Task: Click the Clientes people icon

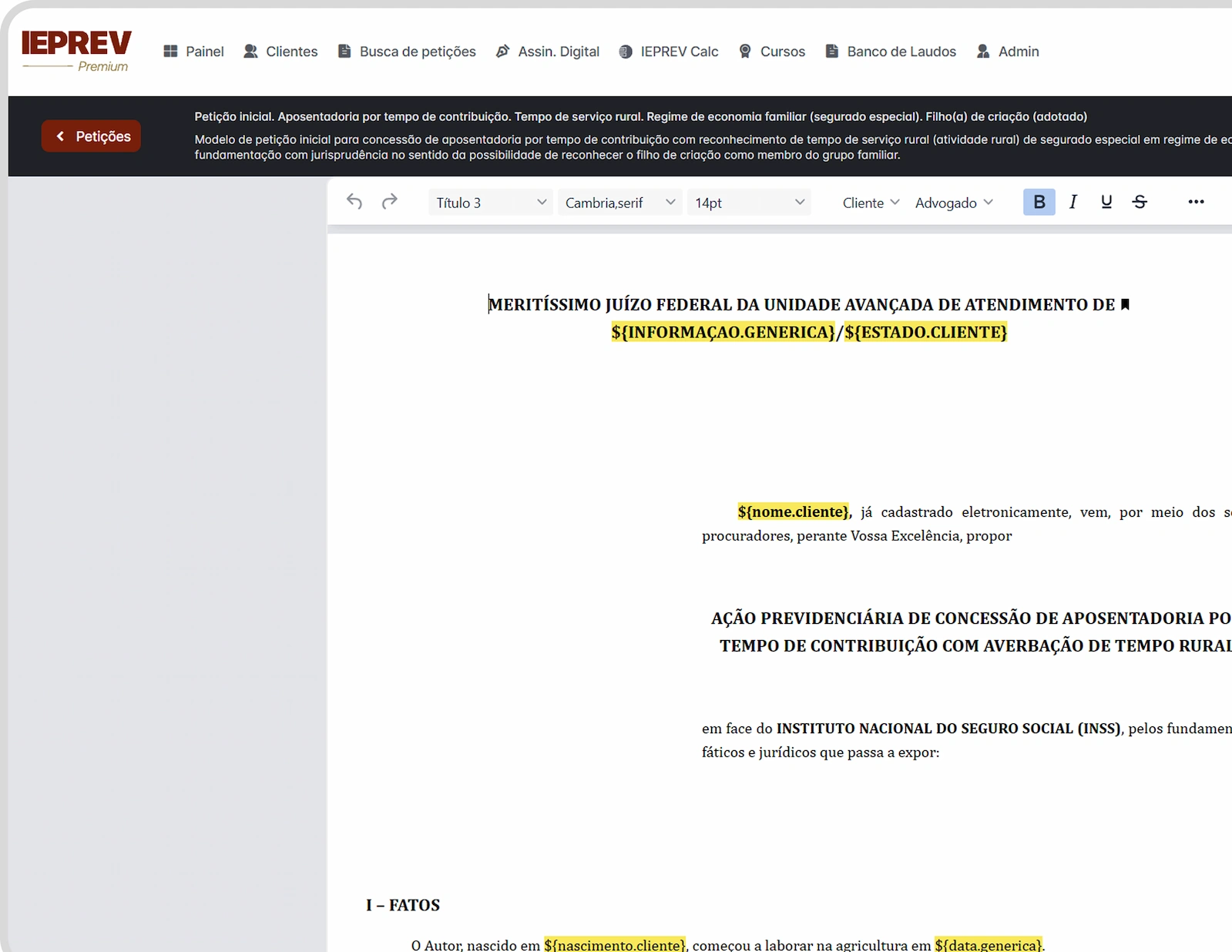Action: [x=250, y=52]
